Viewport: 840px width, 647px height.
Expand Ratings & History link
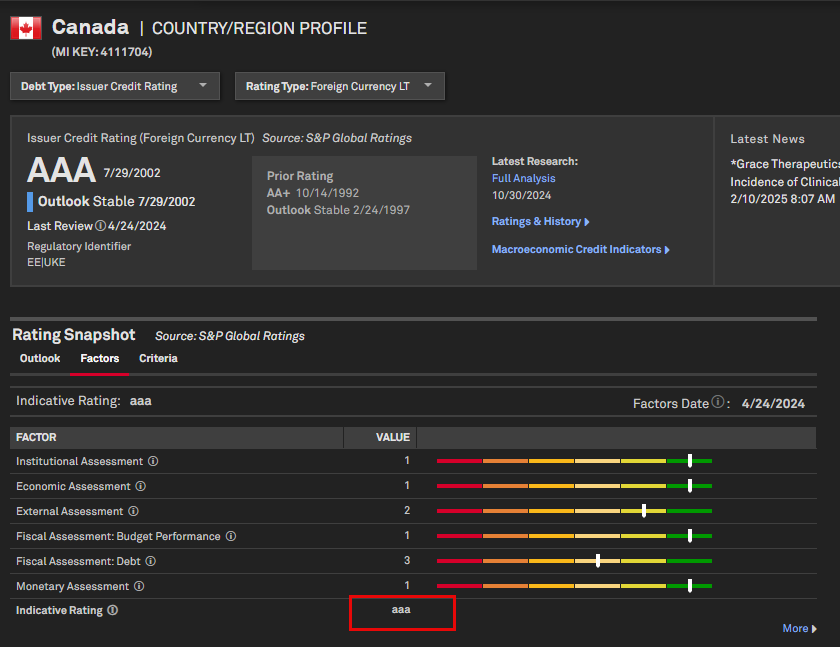coord(540,221)
